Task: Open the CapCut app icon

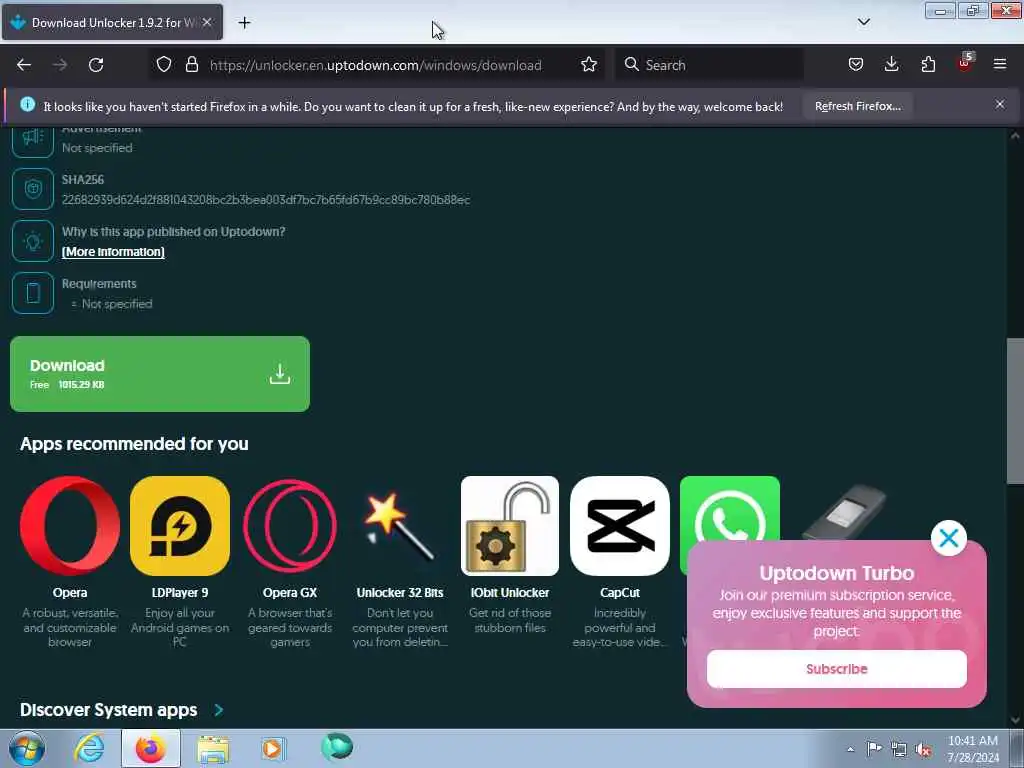Action: click(620, 526)
